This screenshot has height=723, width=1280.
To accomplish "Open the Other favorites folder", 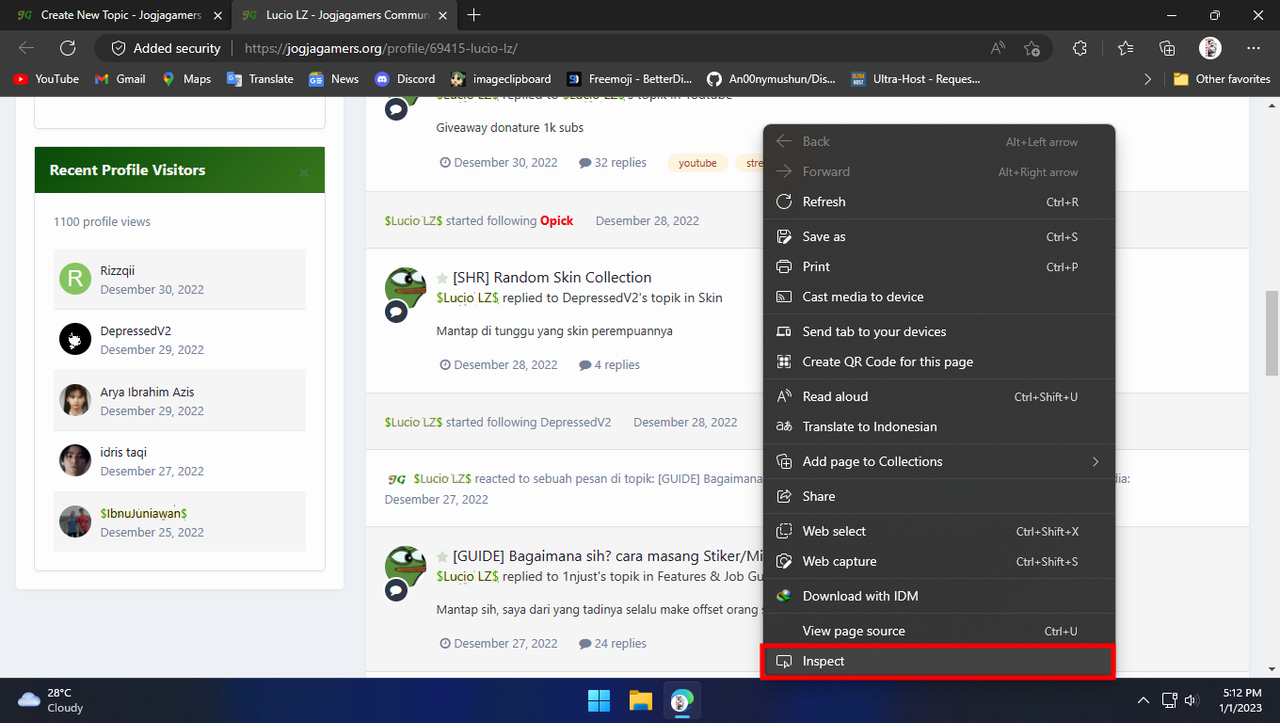I will (x=1222, y=79).
